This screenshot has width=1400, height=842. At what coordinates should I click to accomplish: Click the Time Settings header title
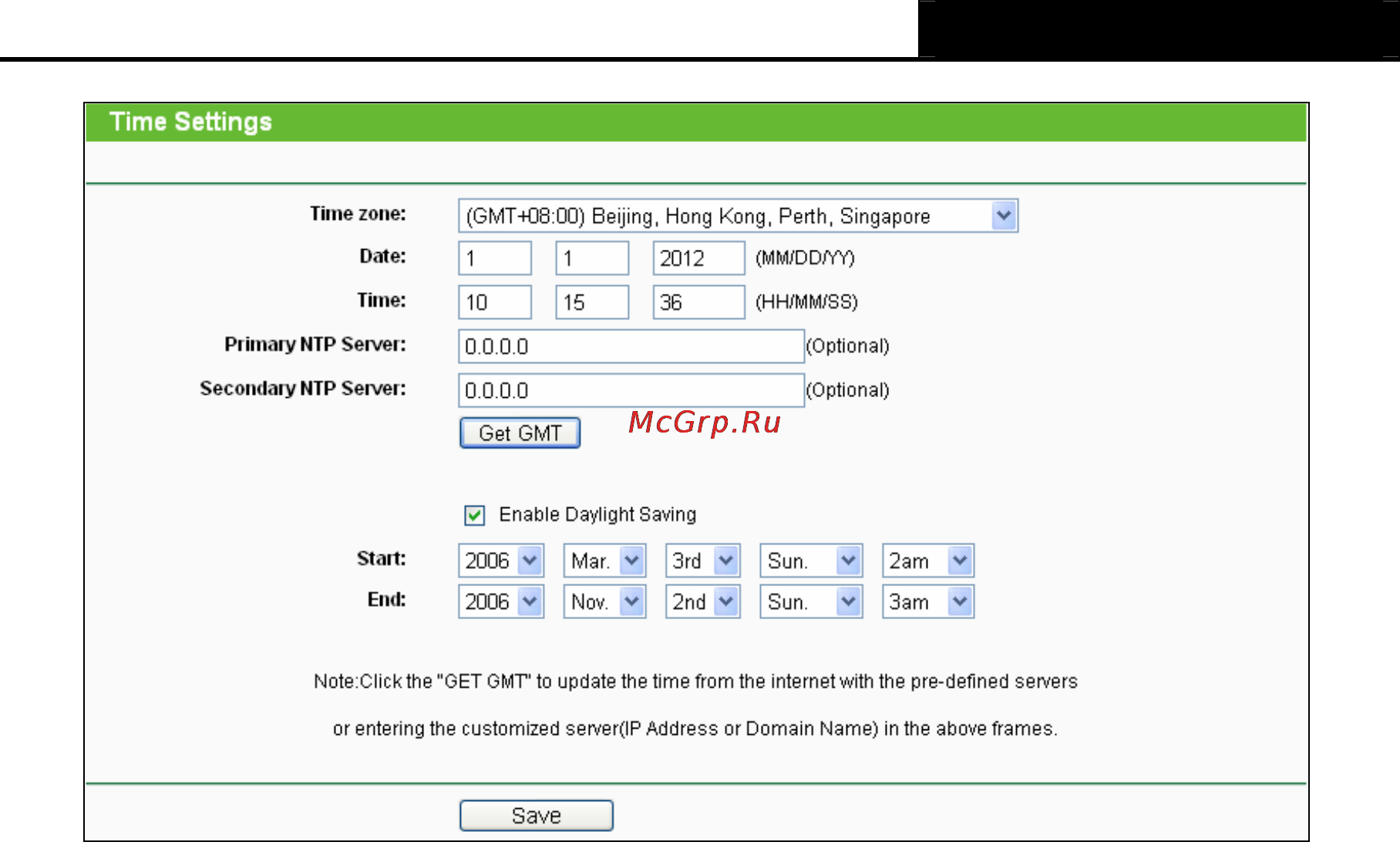coord(190,122)
